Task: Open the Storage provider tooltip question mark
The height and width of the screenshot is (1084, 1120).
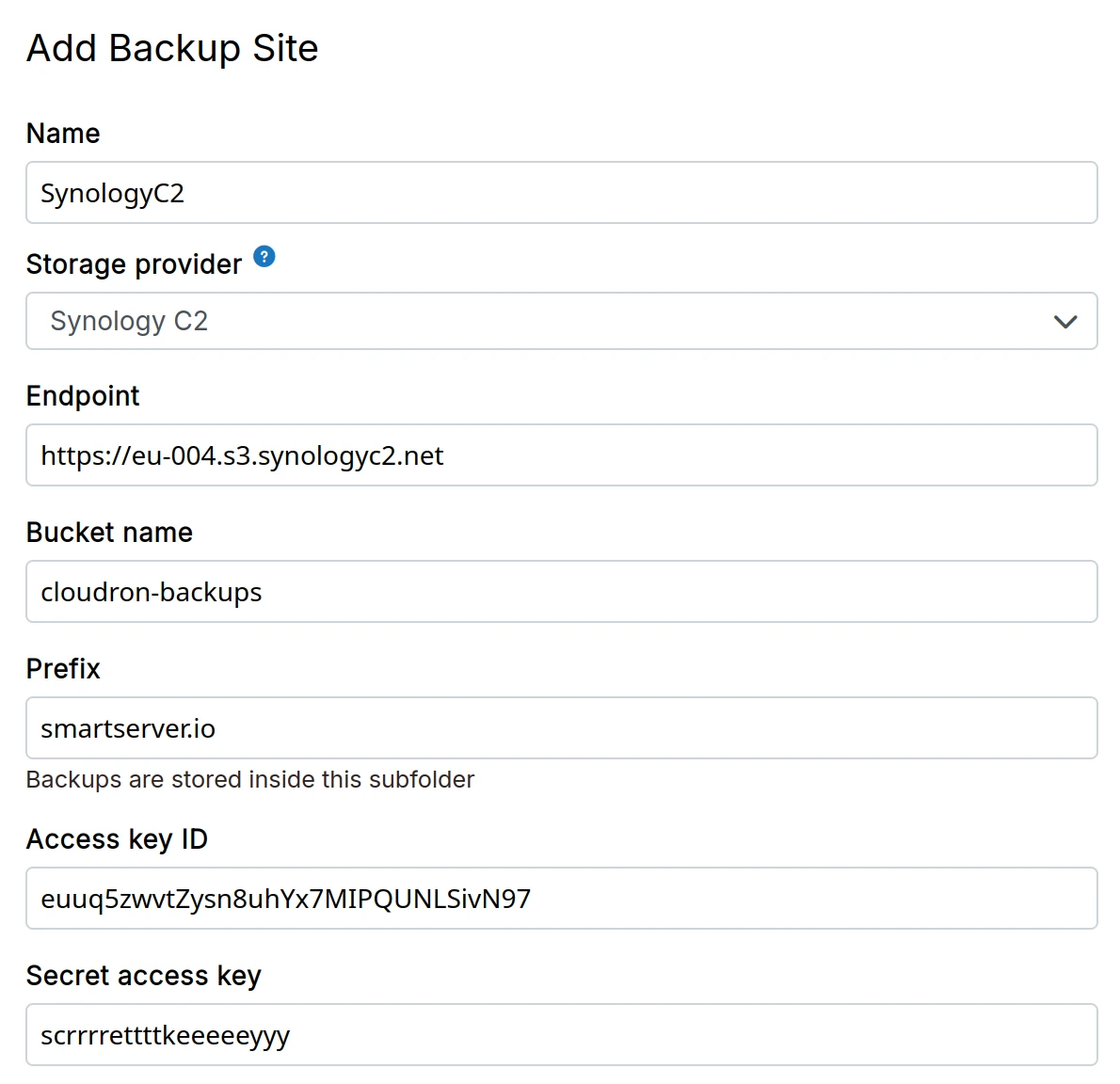Action: [x=264, y=257]
